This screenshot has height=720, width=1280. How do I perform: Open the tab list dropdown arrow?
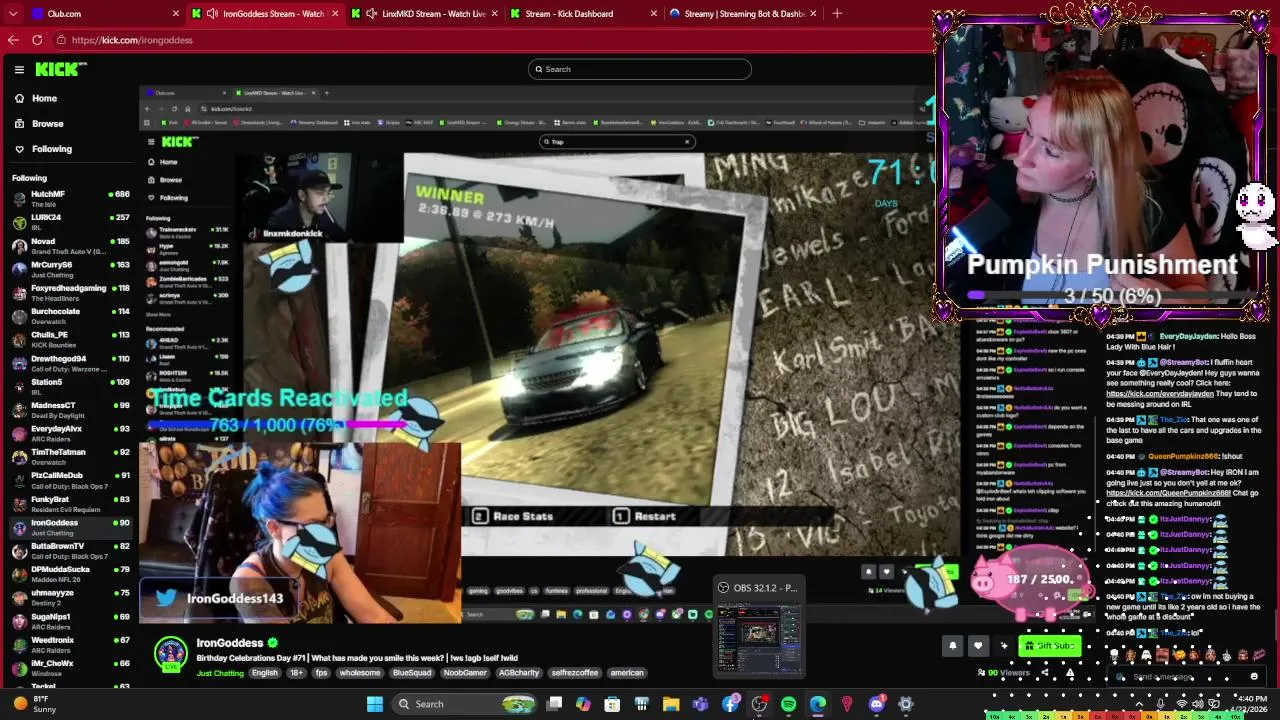click(13, 14)
